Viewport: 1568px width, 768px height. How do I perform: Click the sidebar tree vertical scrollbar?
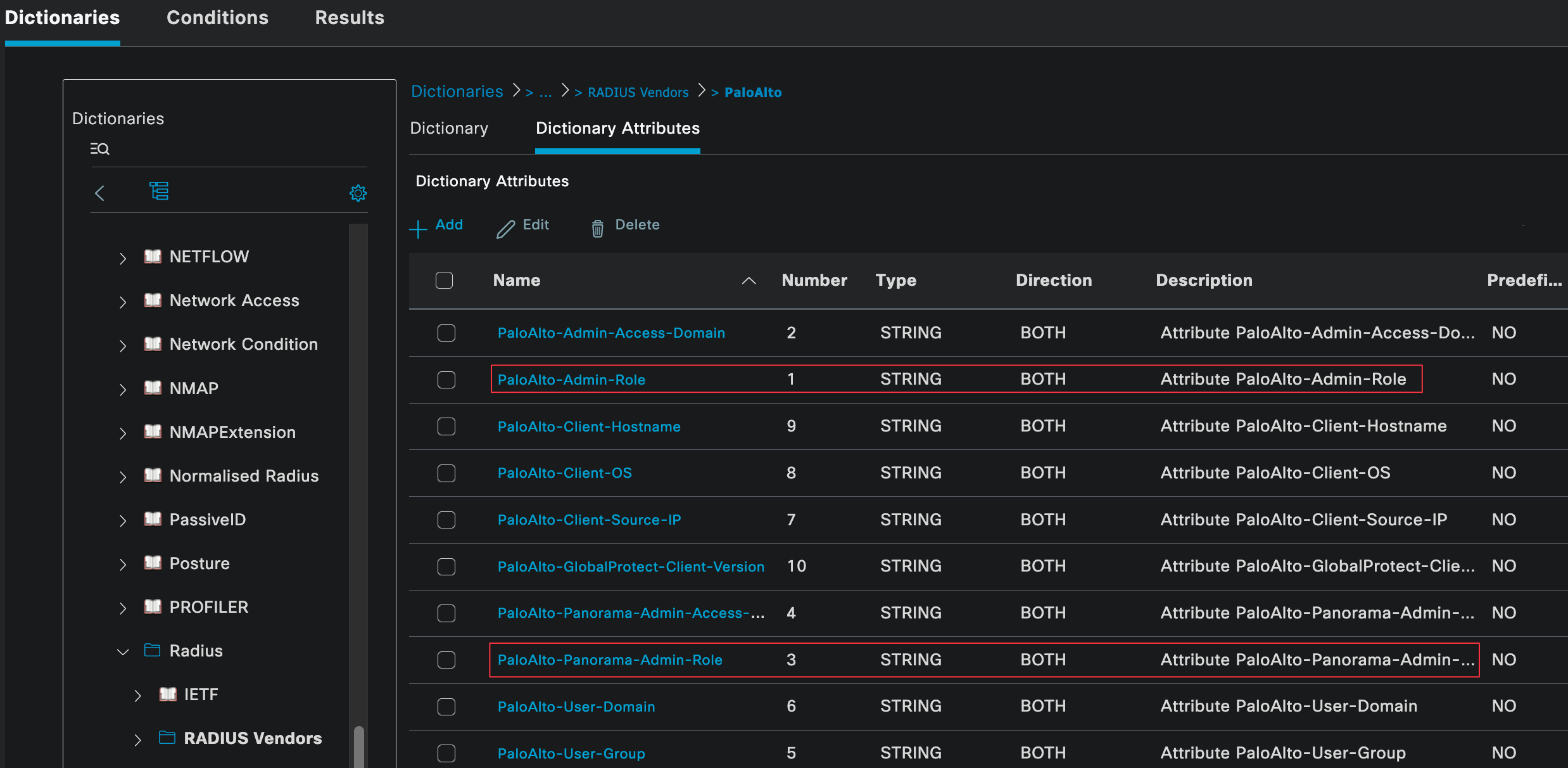tap(358, 745)
